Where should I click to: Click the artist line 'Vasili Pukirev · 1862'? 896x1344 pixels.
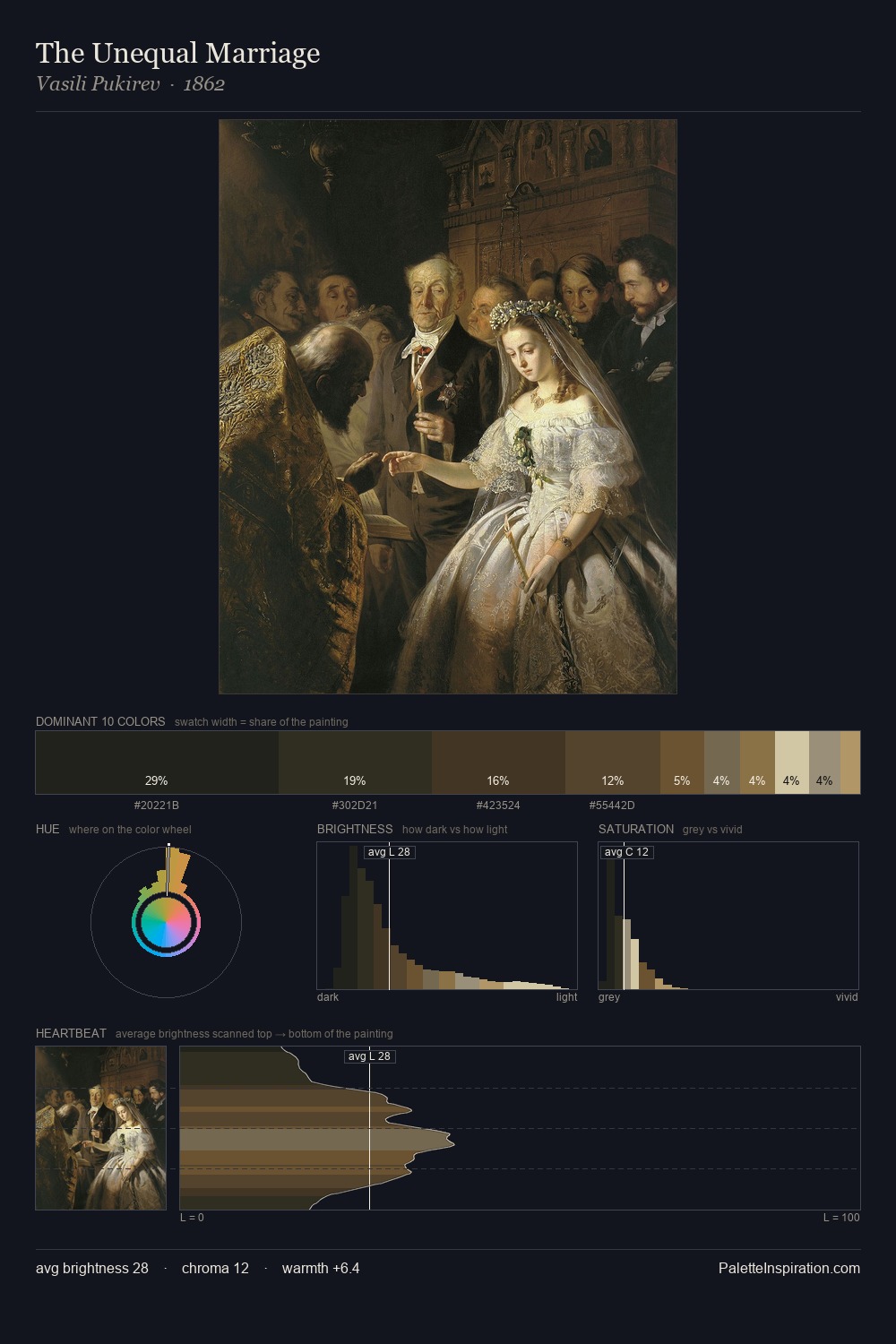click(130, 84)
